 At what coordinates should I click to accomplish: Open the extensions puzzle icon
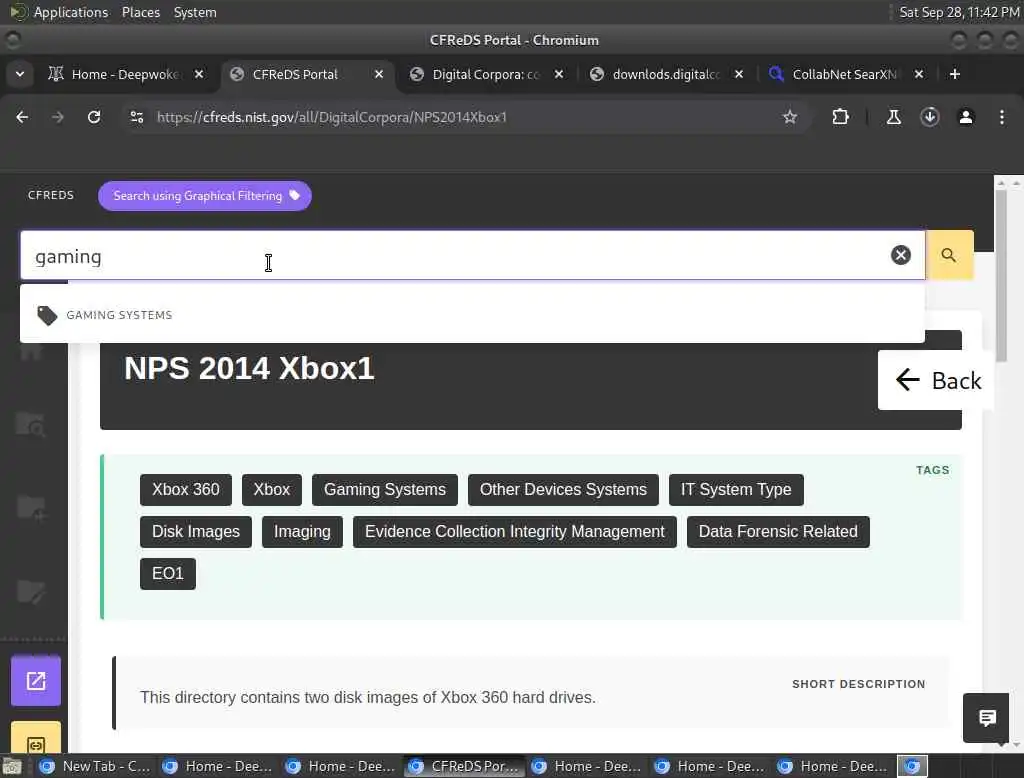point(840,117)
